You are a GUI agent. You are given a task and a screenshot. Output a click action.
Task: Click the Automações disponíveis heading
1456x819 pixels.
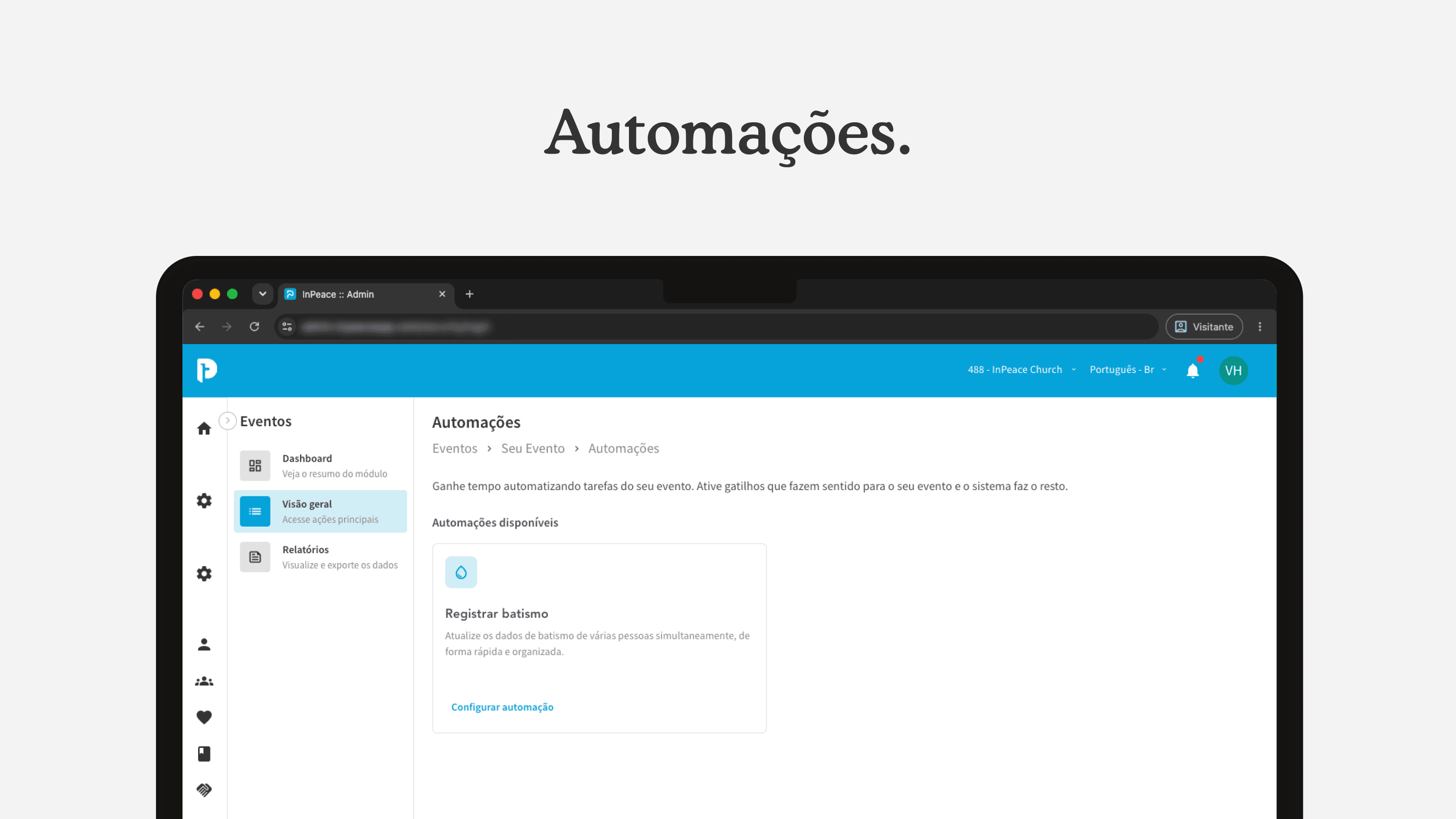pyautogui.click(x=495, y=522)
